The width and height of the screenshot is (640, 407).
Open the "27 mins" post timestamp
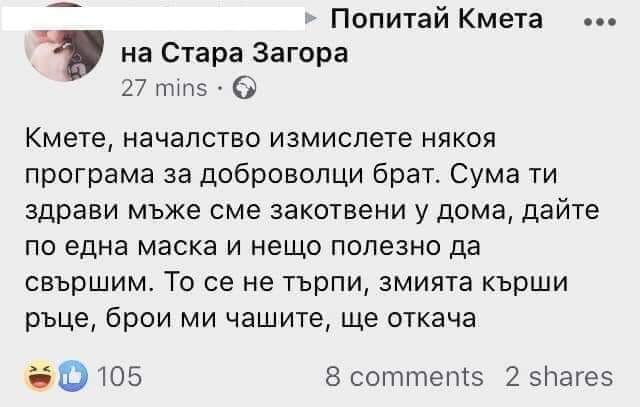coord(162,89)
